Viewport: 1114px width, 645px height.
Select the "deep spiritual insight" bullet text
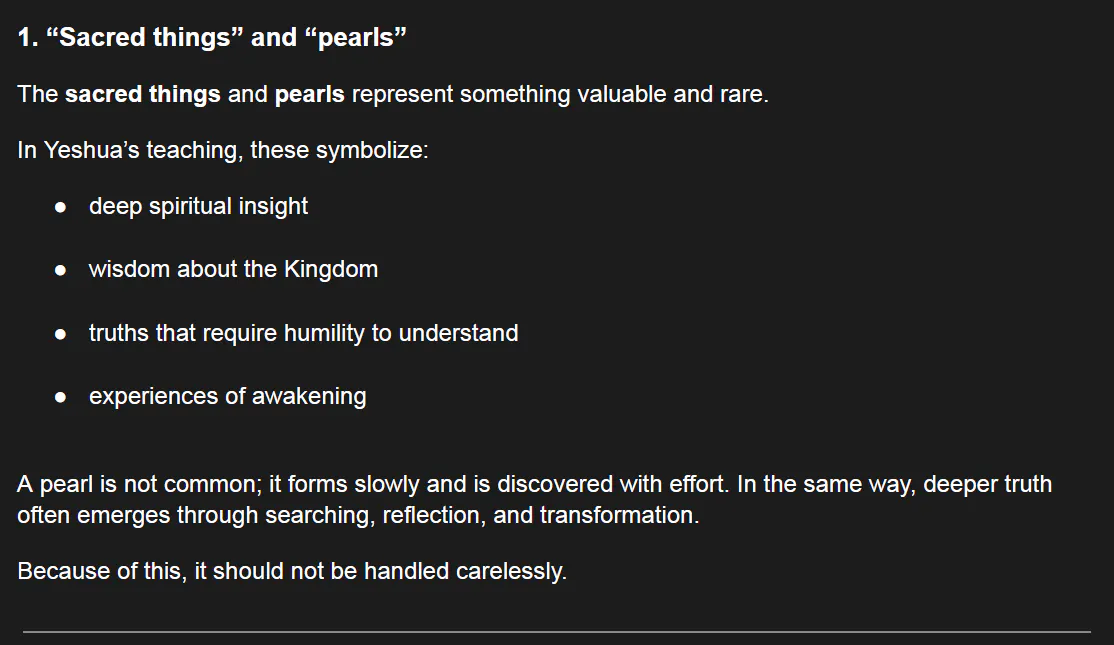(198, 206)
